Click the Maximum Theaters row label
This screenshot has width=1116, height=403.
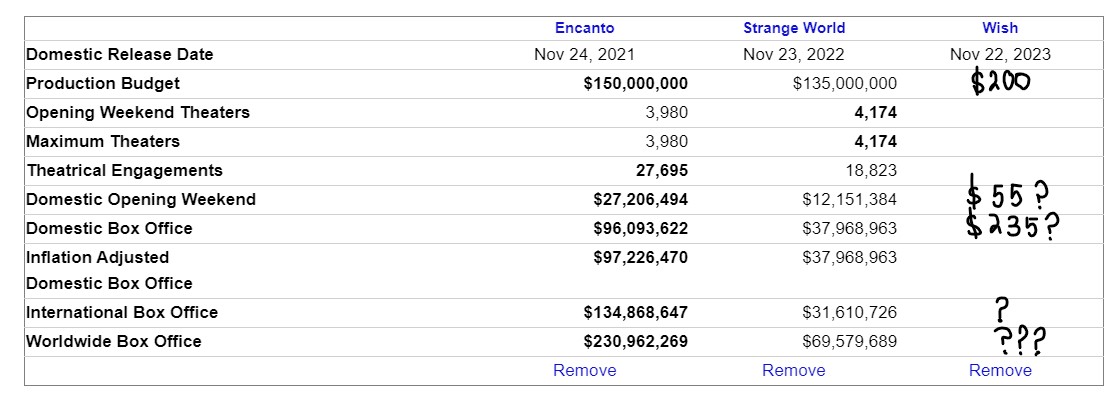point(103,142)
